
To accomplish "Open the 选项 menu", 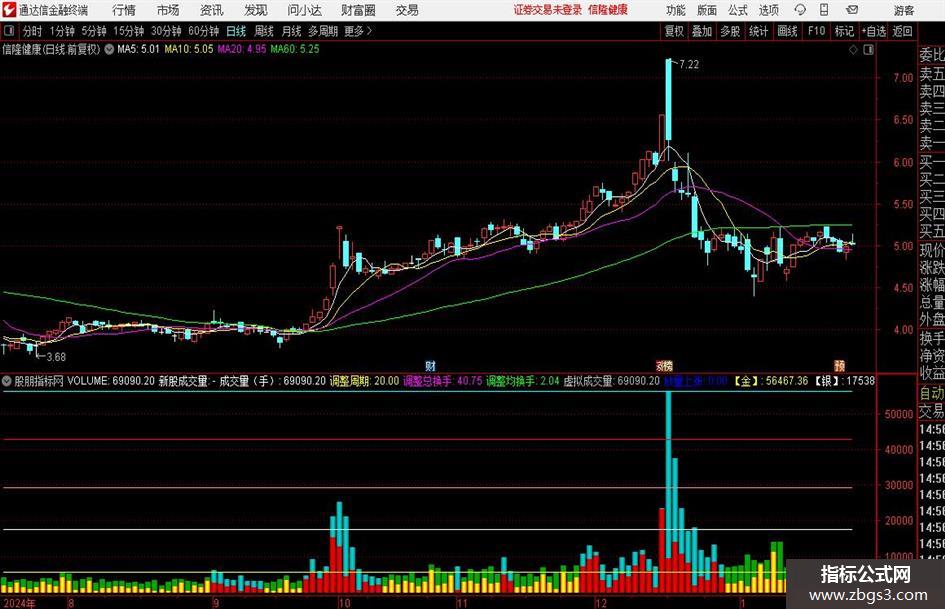I will tap(768, 10).
